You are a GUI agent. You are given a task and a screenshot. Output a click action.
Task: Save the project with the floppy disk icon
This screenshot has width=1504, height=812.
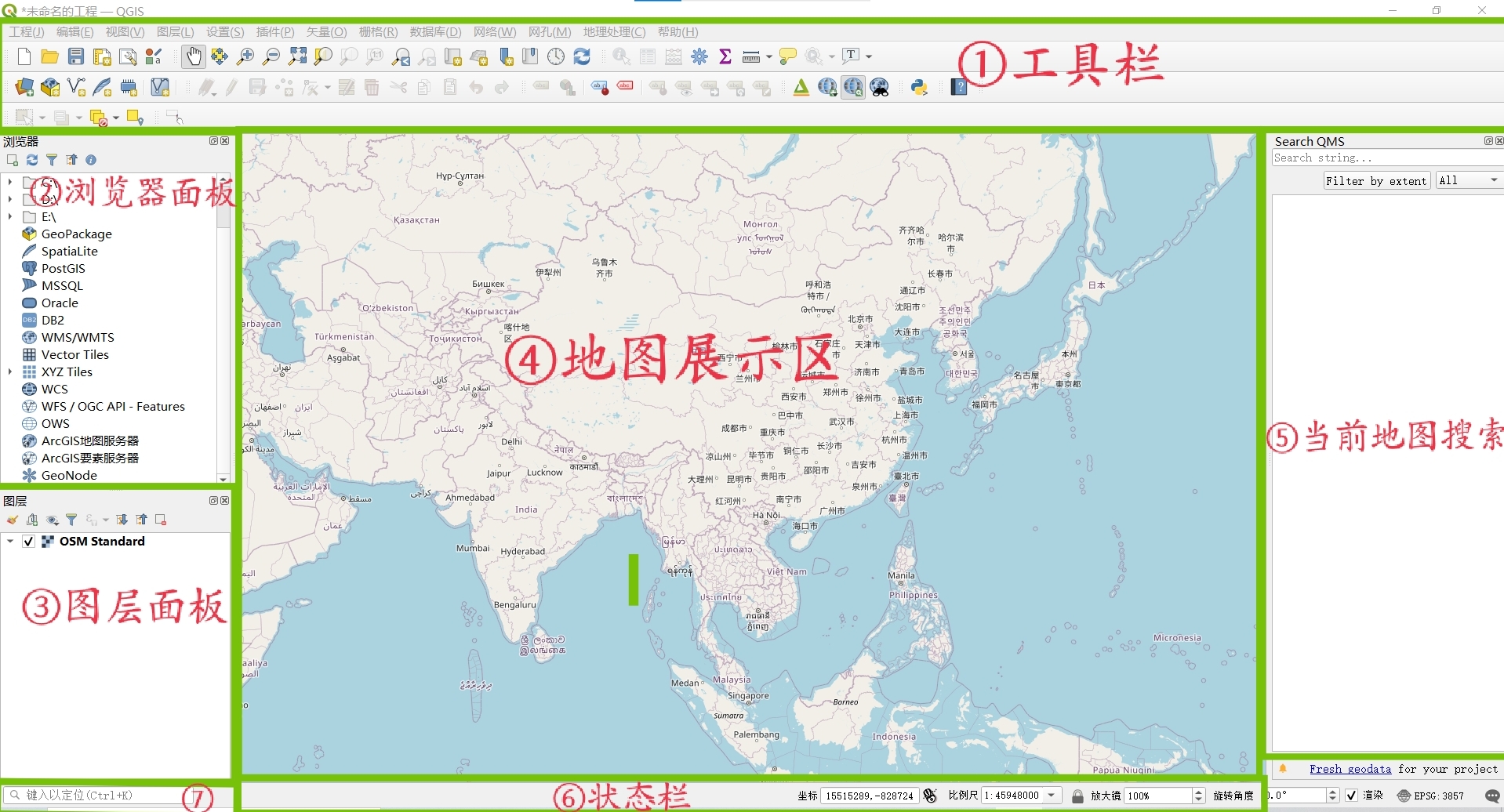(76, 56)
